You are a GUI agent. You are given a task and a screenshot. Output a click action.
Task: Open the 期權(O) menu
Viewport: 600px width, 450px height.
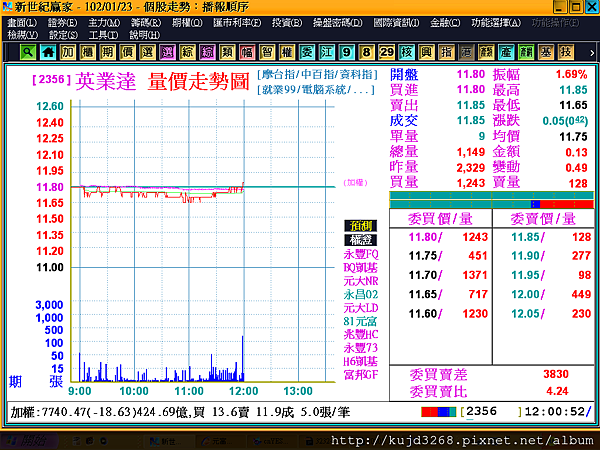pos(187,23)
